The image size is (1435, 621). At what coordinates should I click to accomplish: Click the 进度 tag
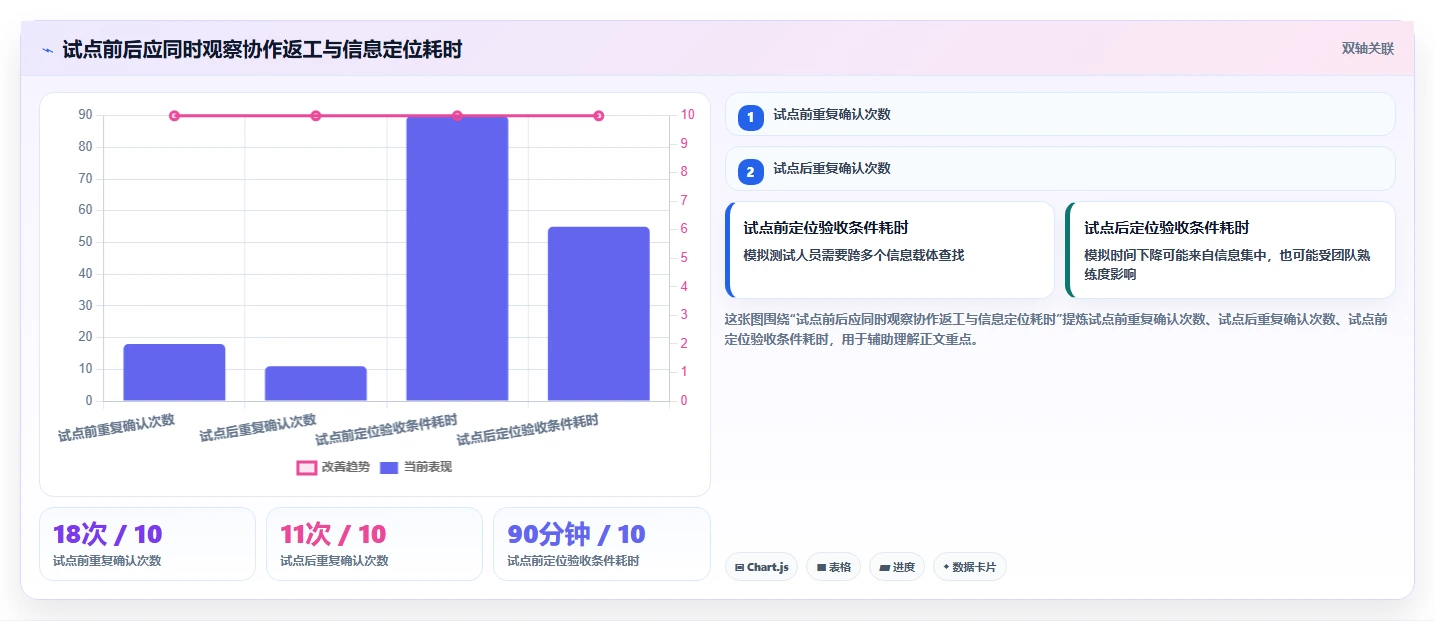click(897, 567)
